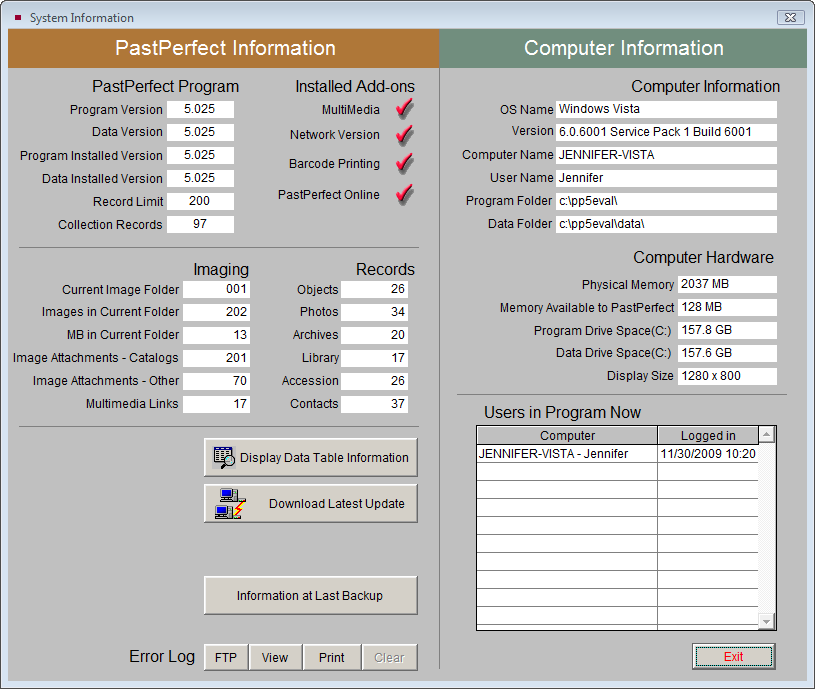Start the Download Latest Update process
The width and height of the screenshot is (815, 689).
[x=311, y=503]
